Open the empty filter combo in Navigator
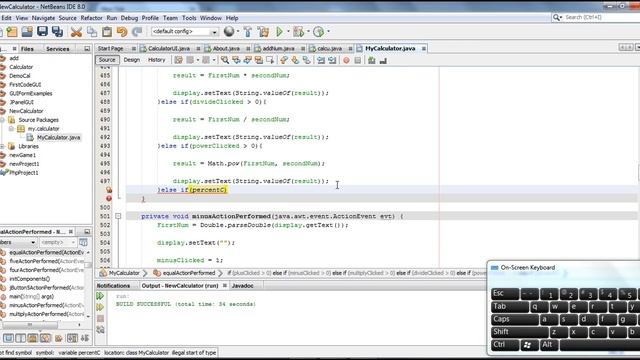Screen dimensions: 640x360 pyautogui.click(x=58, y=242)
